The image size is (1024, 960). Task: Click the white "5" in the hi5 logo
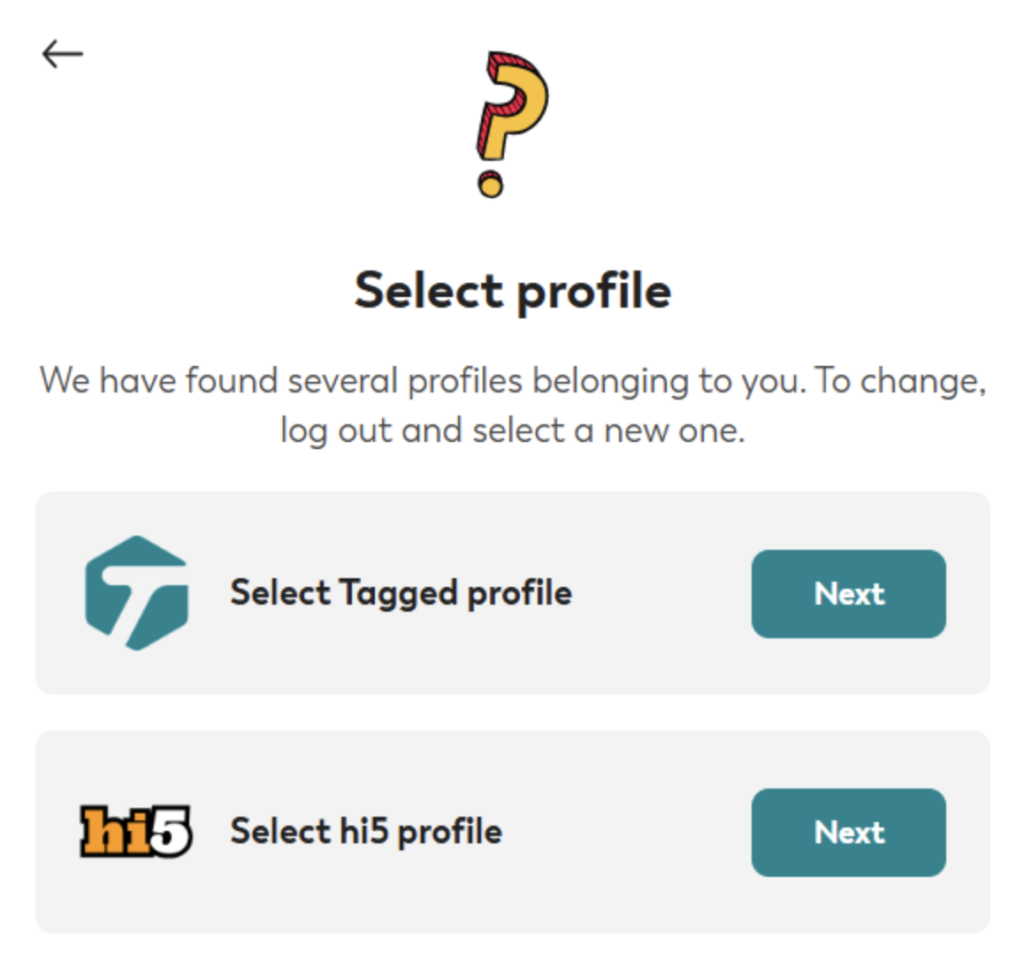[x=171, y=833]
